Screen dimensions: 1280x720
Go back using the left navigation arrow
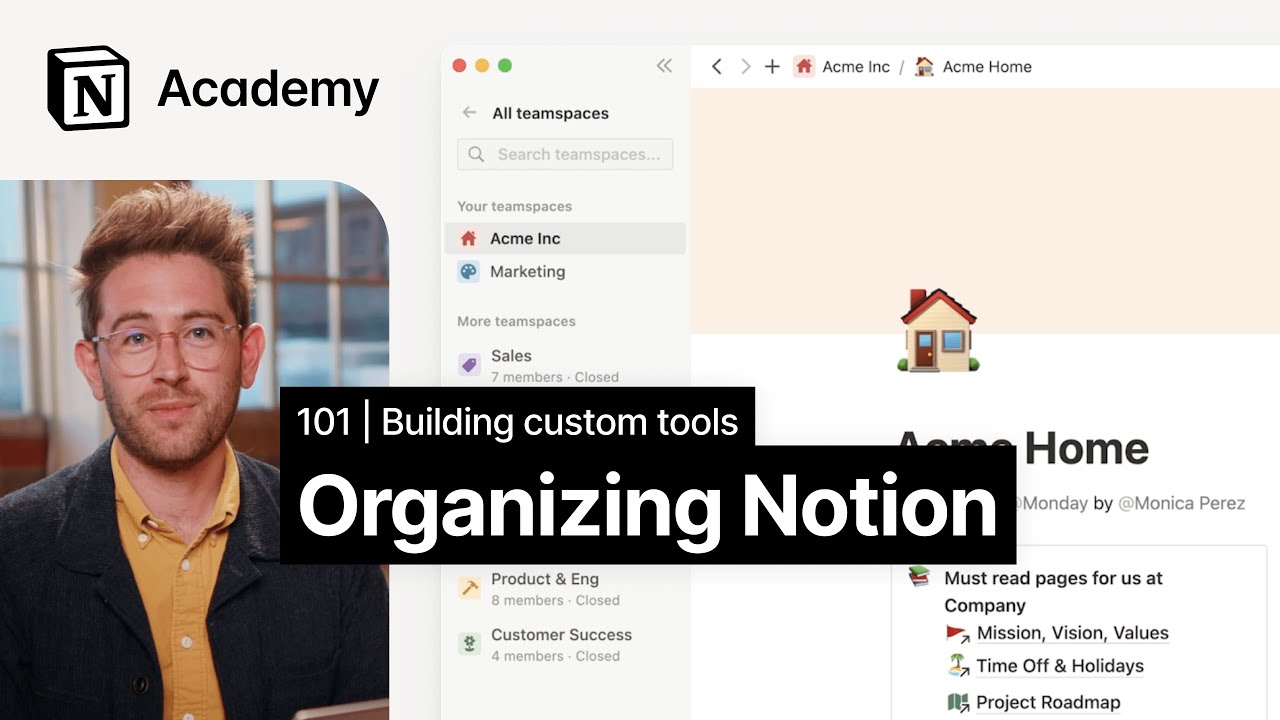point(716,67)
